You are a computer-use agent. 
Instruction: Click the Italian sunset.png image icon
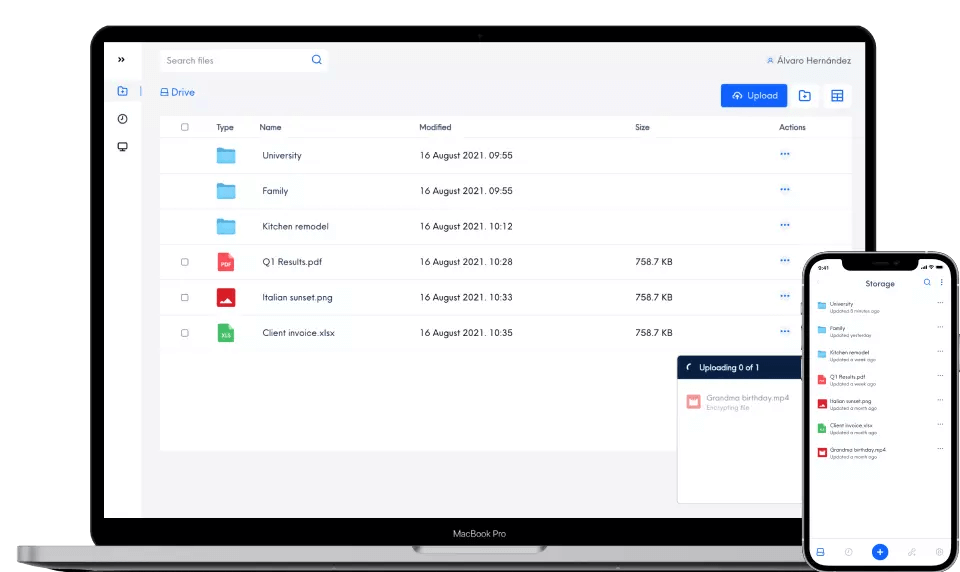tap(226, 297)
